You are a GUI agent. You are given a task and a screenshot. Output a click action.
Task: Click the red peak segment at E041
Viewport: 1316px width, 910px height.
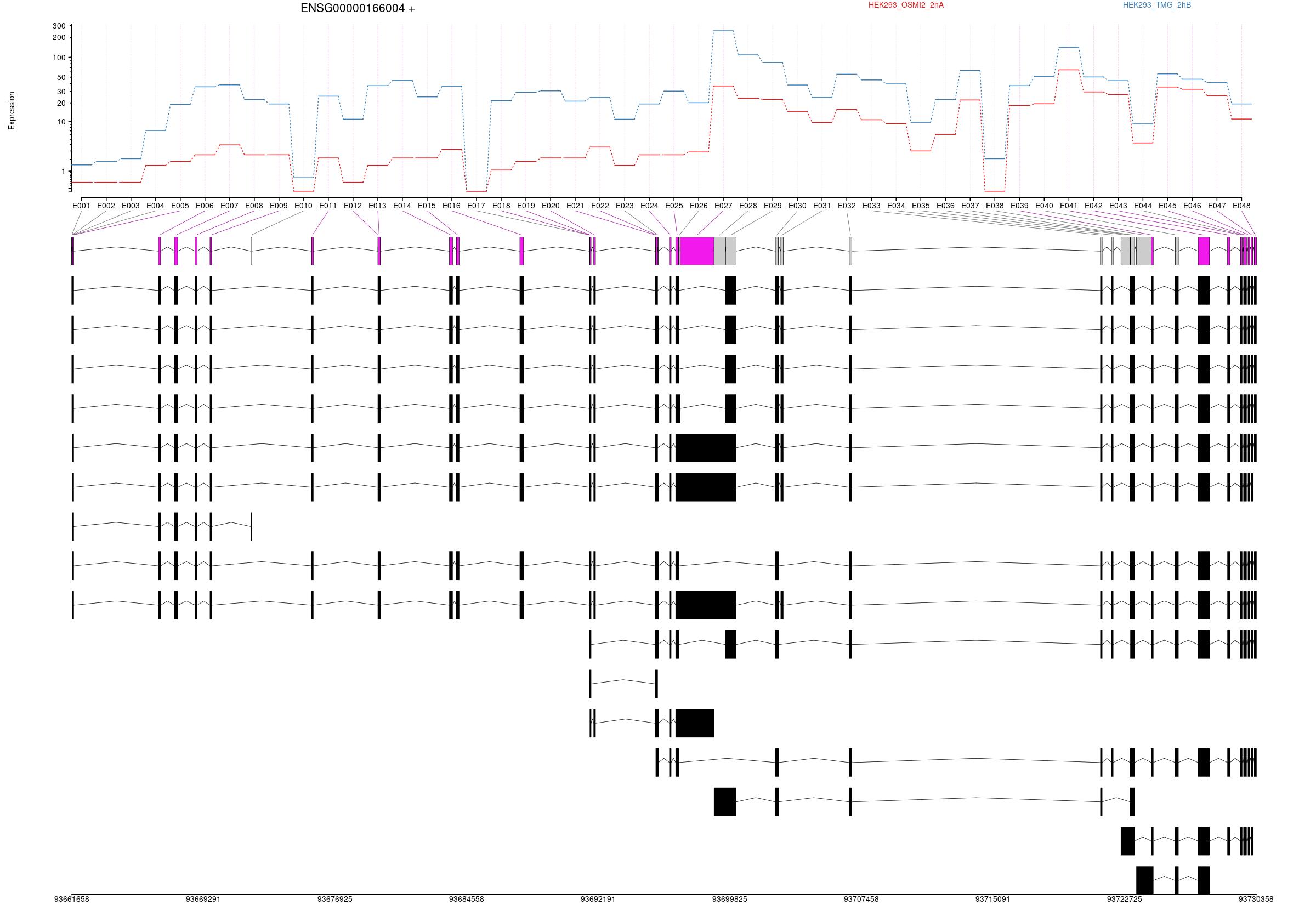(x=1069, y=70)
